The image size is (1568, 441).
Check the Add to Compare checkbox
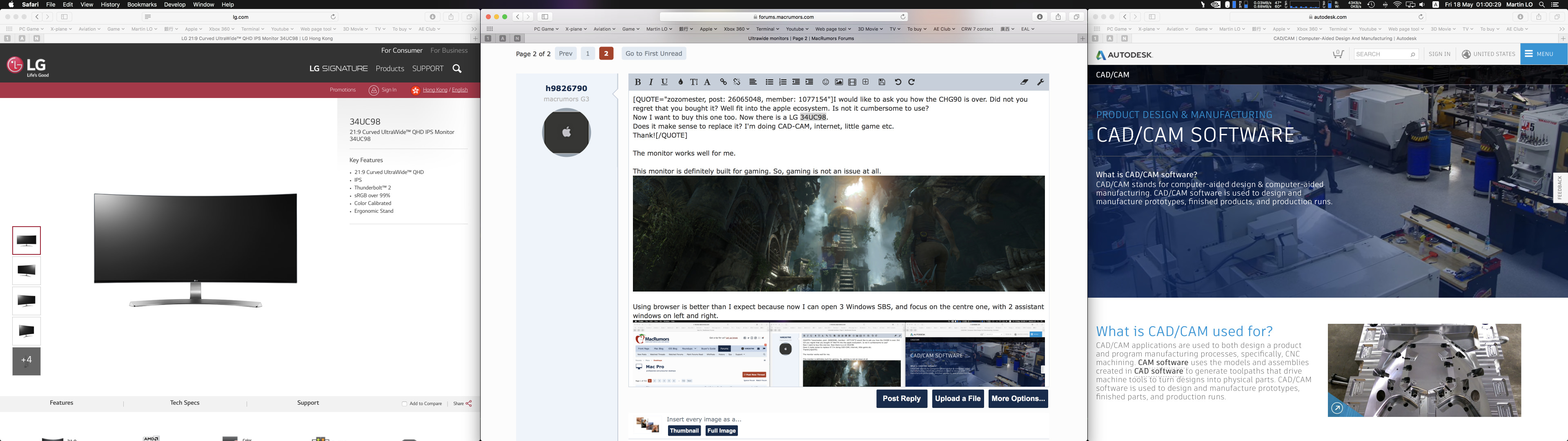coord(405,404)
